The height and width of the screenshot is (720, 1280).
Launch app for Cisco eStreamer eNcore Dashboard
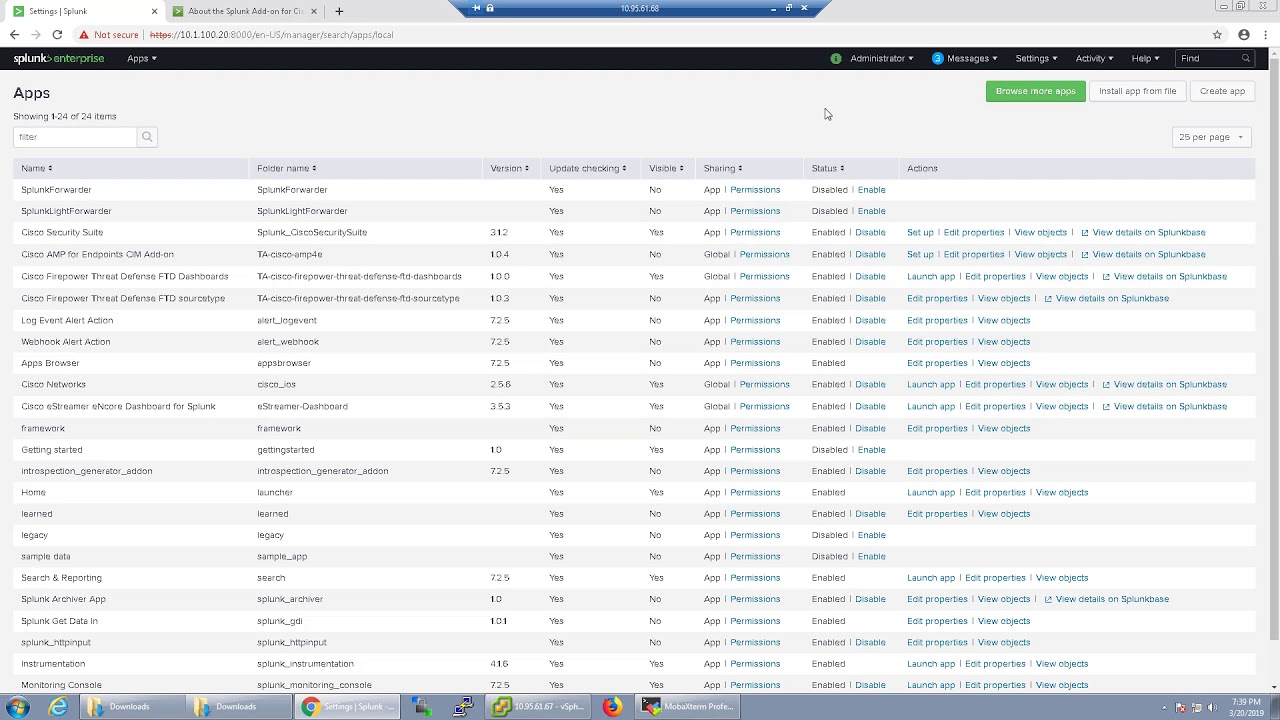point(931,406)
